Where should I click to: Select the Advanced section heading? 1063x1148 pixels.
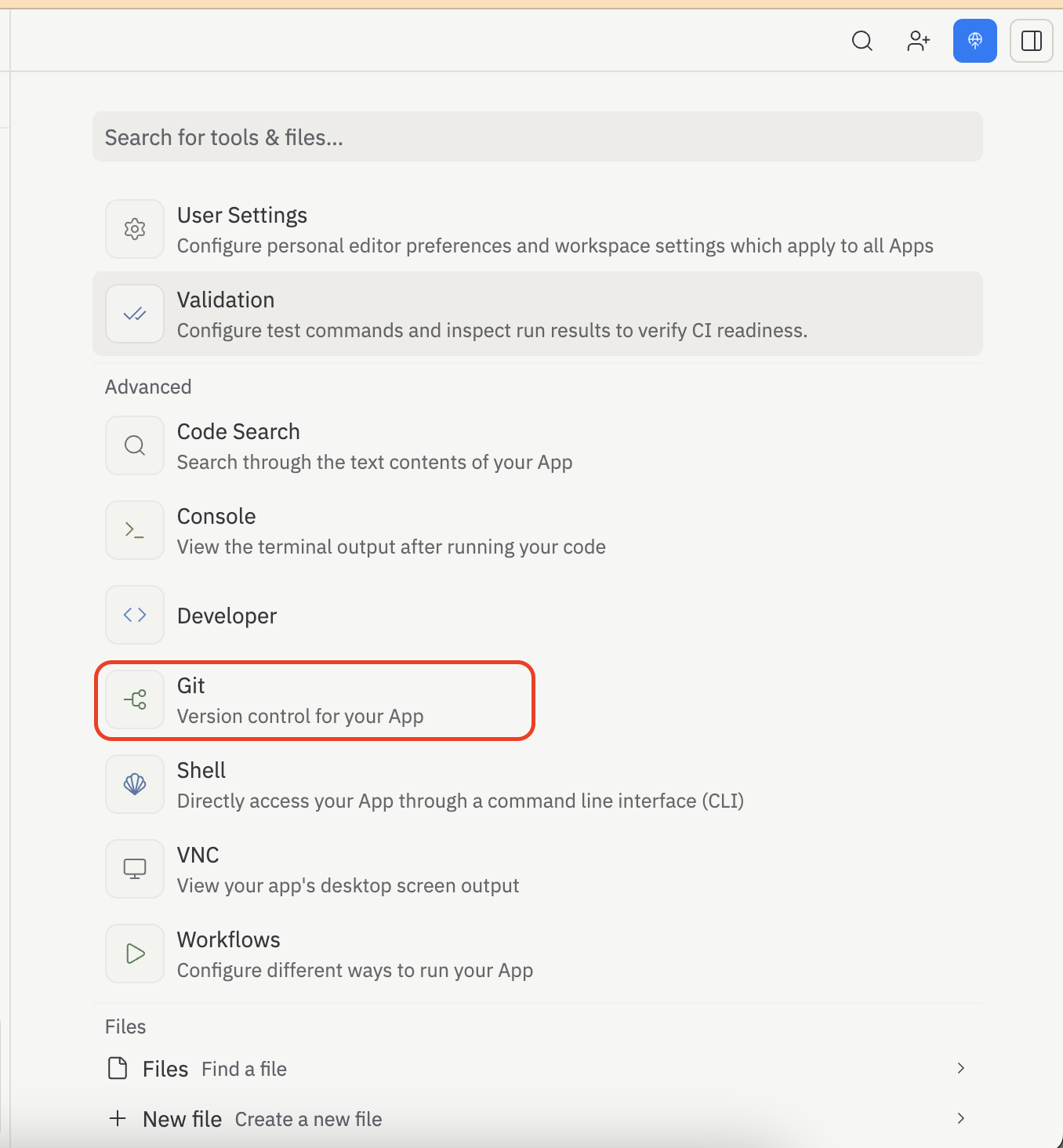148,386
